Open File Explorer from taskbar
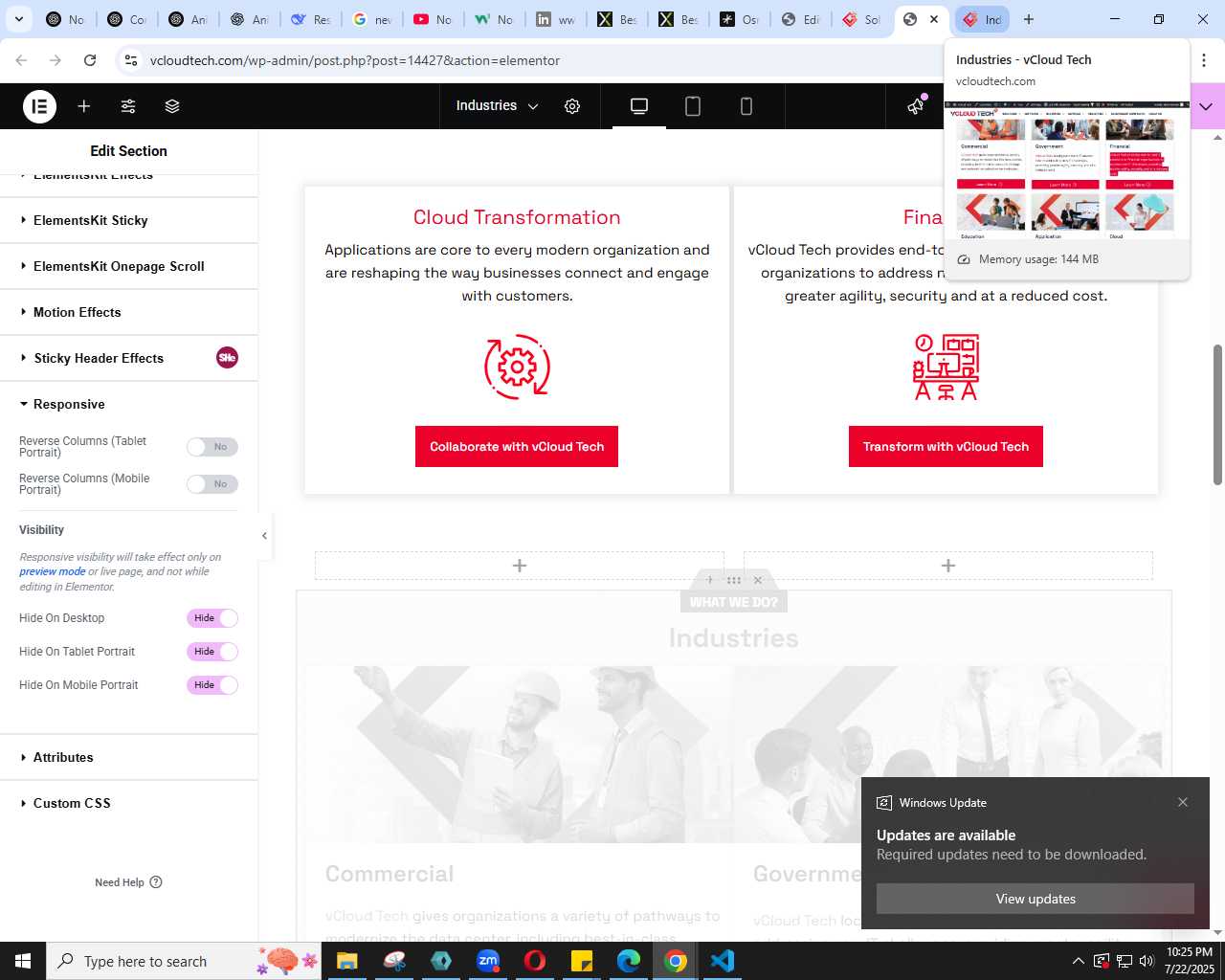 tap(347, 961)
